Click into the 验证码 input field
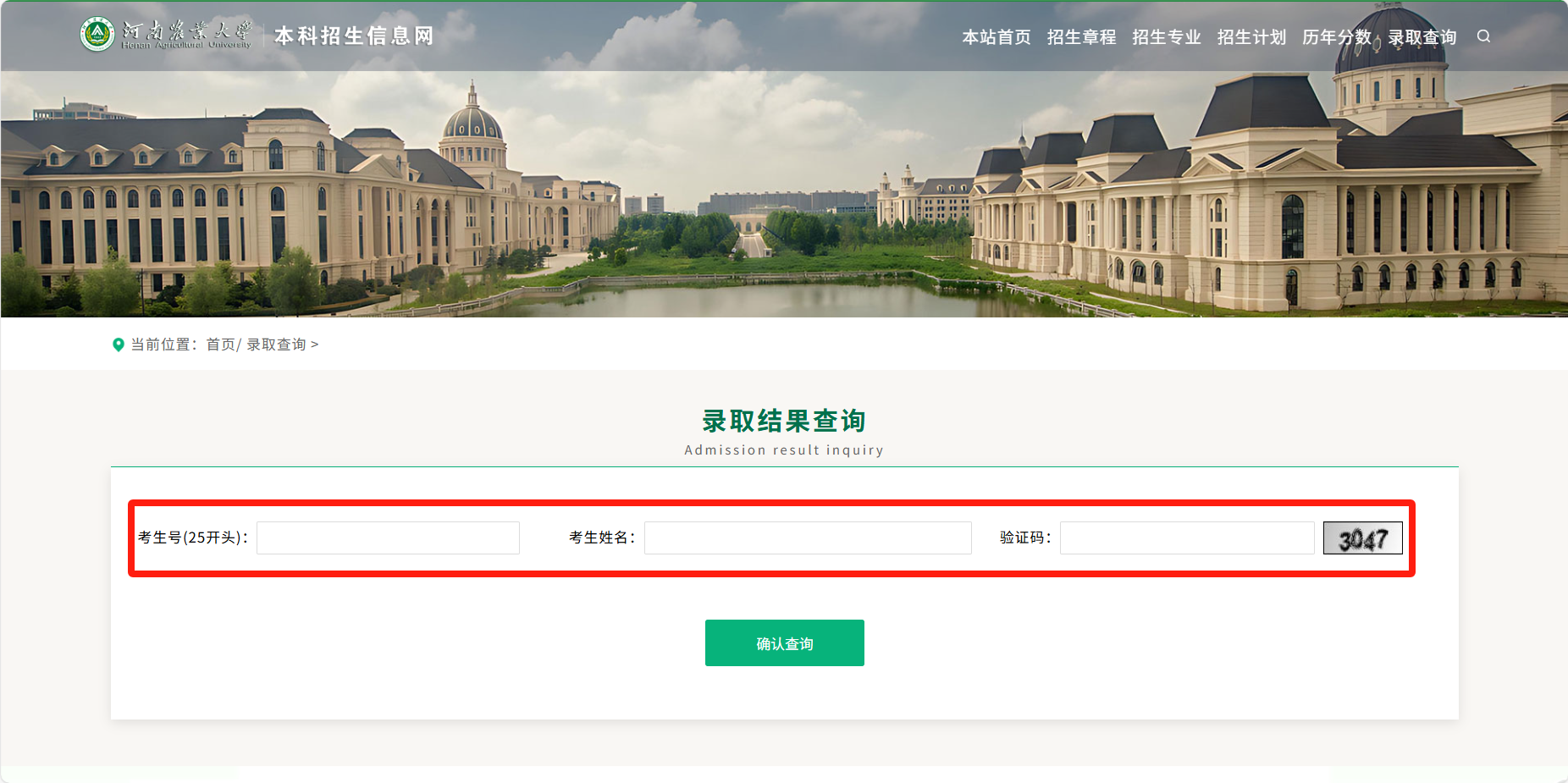Image resolution: width=1568 pixels, height=783 pixels. [1186, 538]
